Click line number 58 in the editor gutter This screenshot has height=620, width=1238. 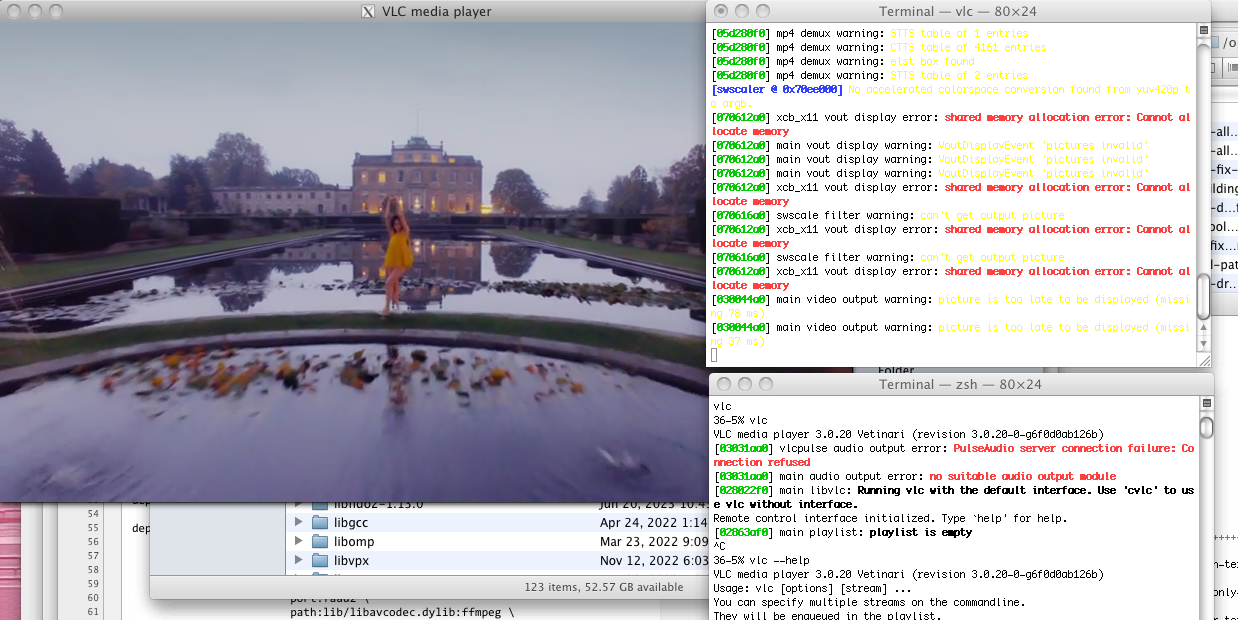pos(93,569)
